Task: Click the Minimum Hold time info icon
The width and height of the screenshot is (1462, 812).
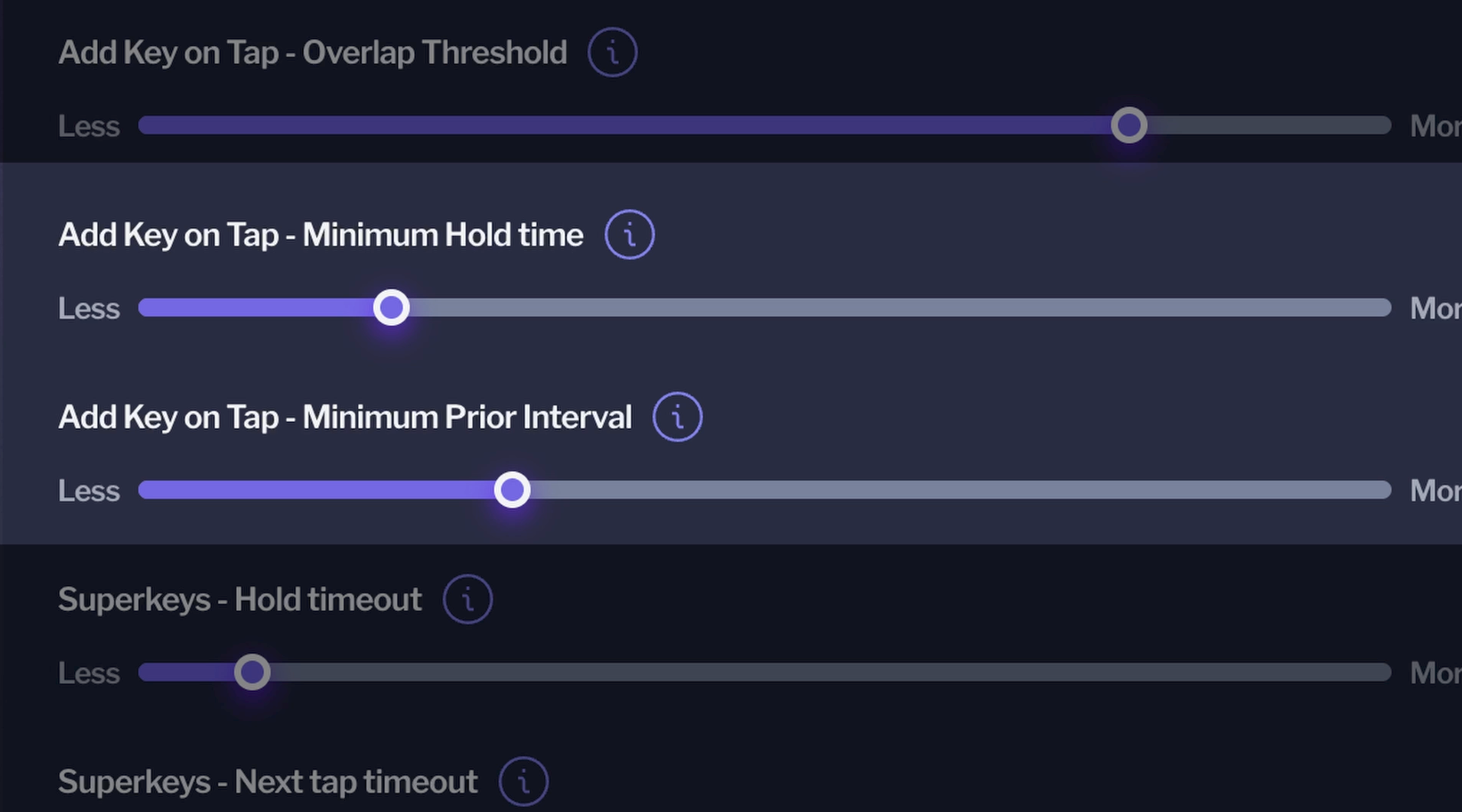Action: coord(629,234)
